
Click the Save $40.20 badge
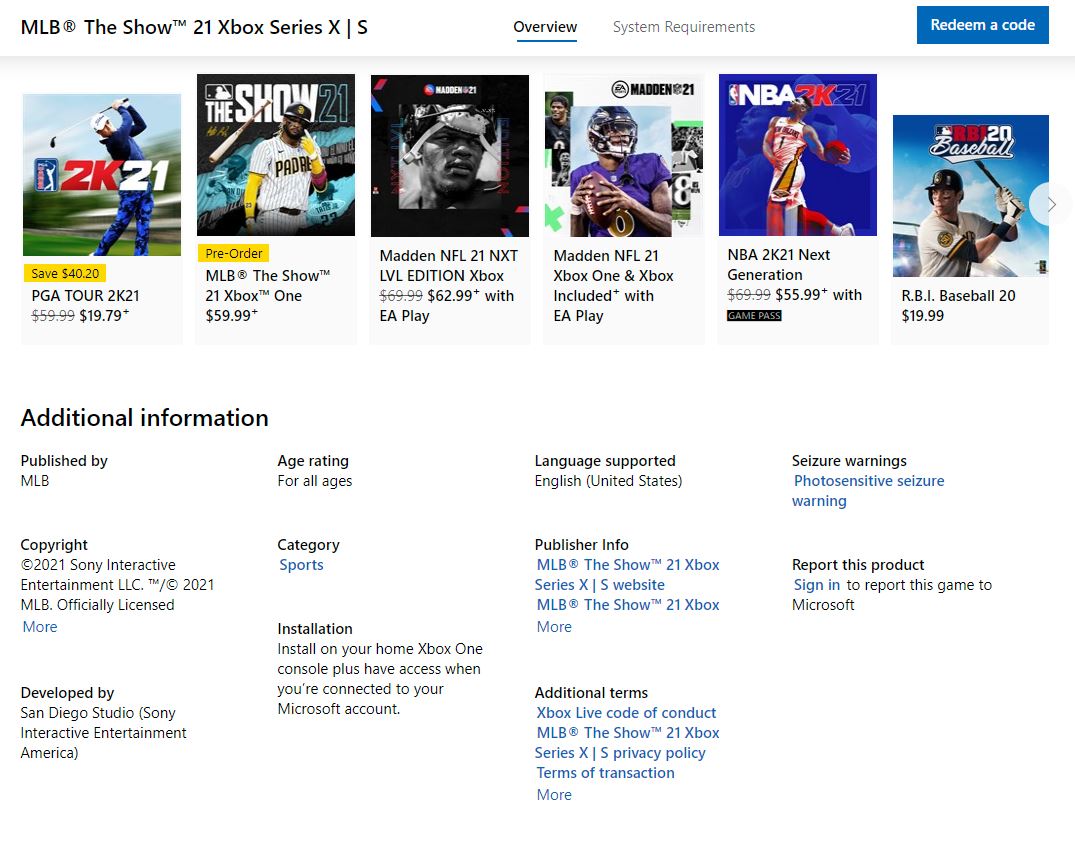[65, 274]
